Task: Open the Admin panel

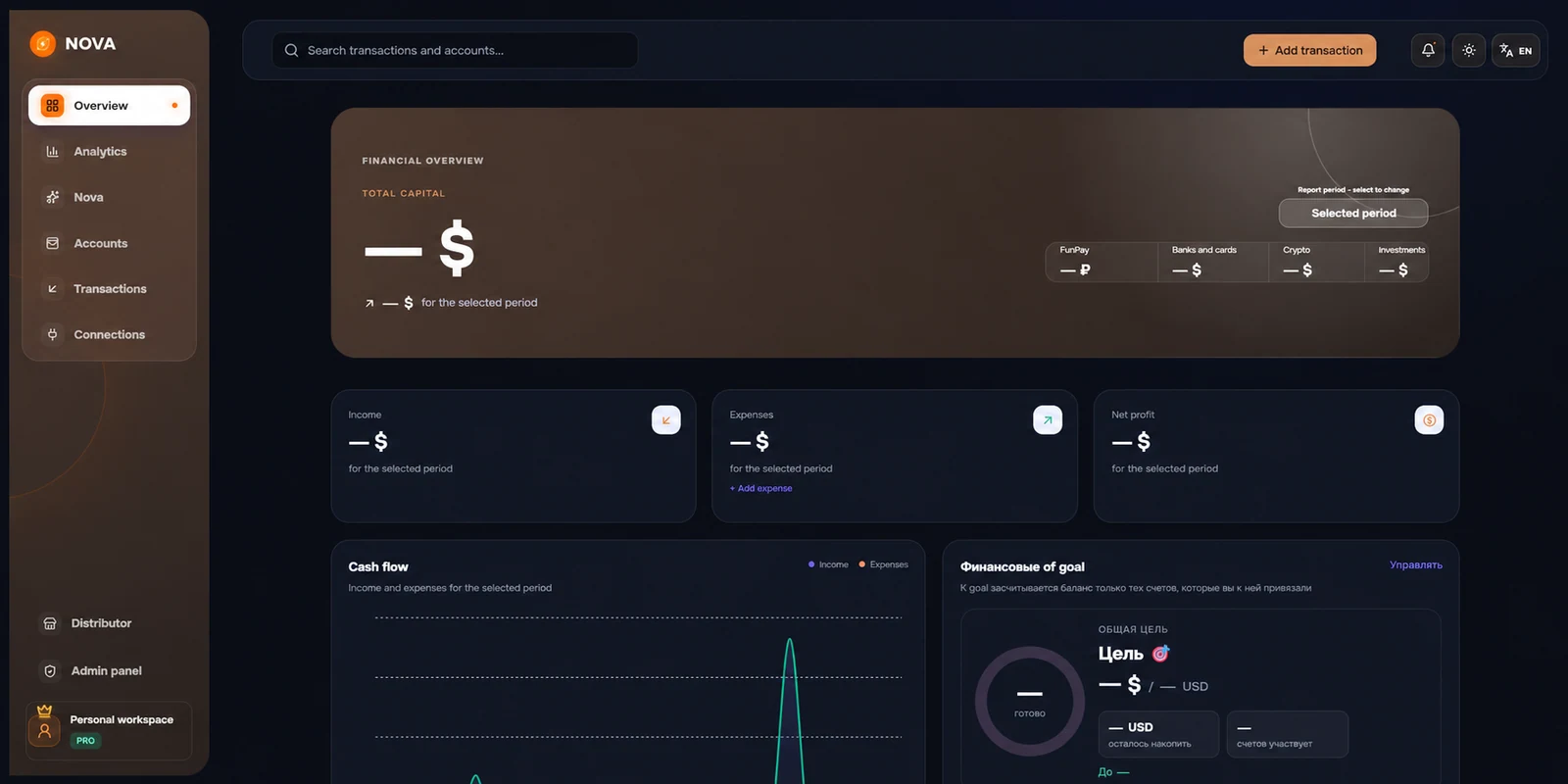Action: coord(109,671)
